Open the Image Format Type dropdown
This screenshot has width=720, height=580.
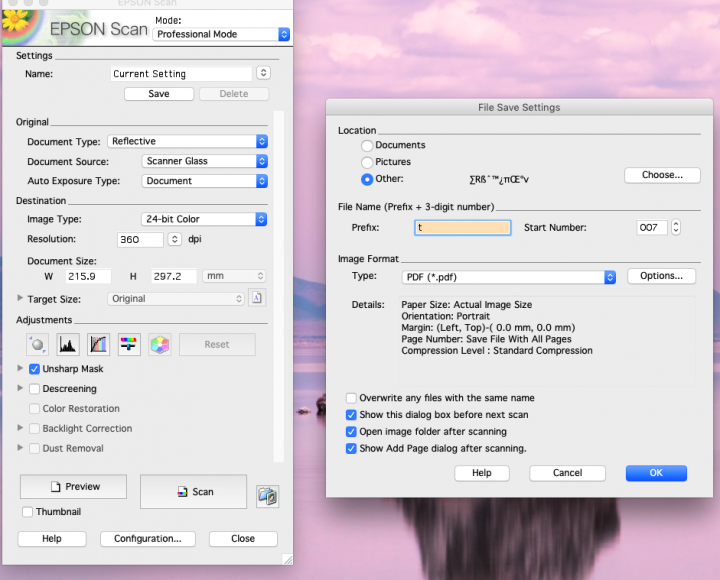point(509,277)
